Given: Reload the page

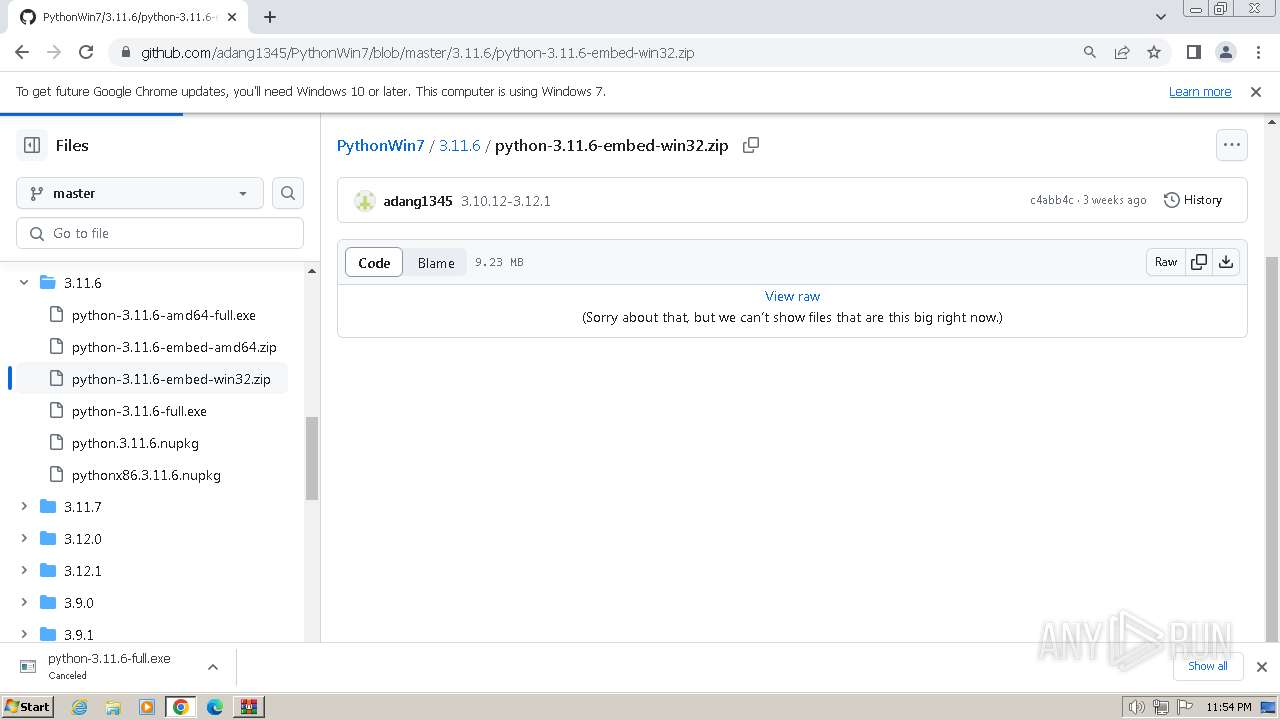Looking at the screenshot, I should click(x=86, y=52).
